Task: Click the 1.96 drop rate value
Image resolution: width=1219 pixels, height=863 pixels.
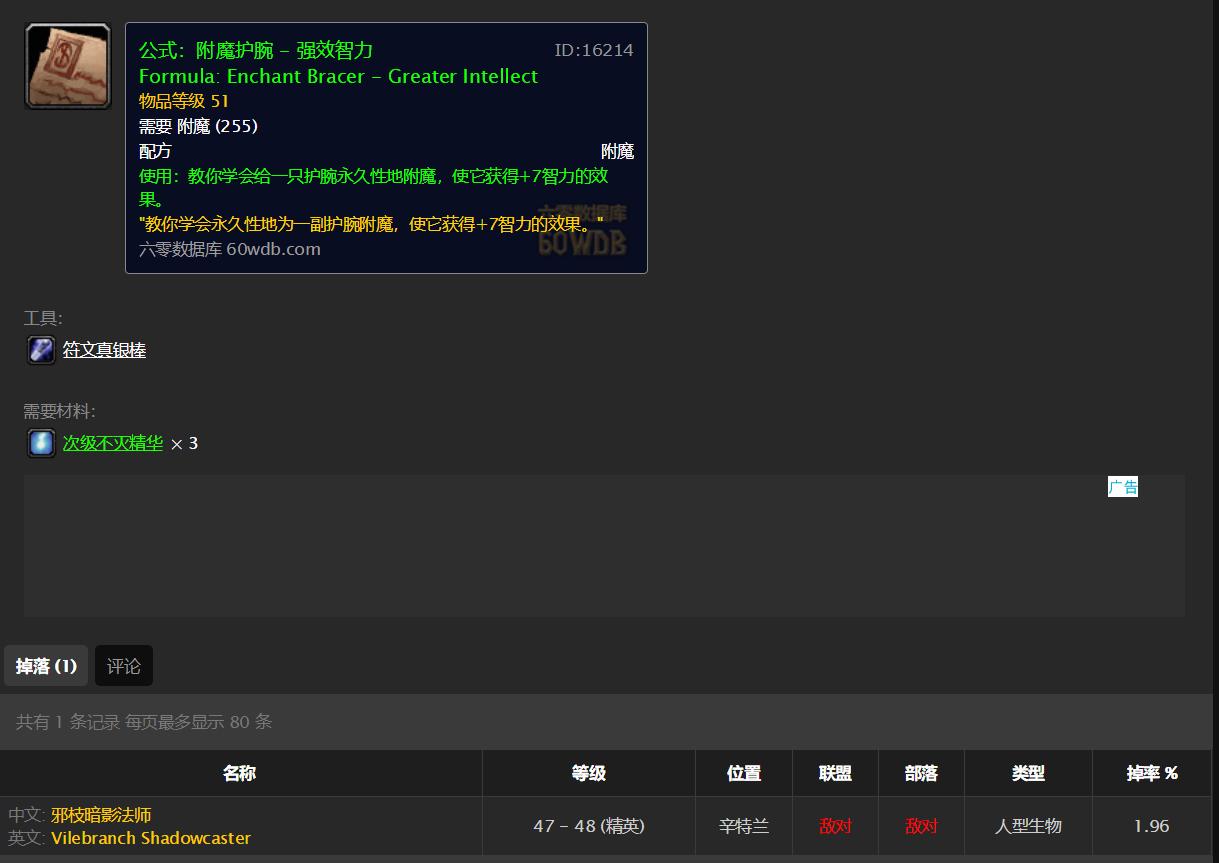Action: tap(1152, 826)
